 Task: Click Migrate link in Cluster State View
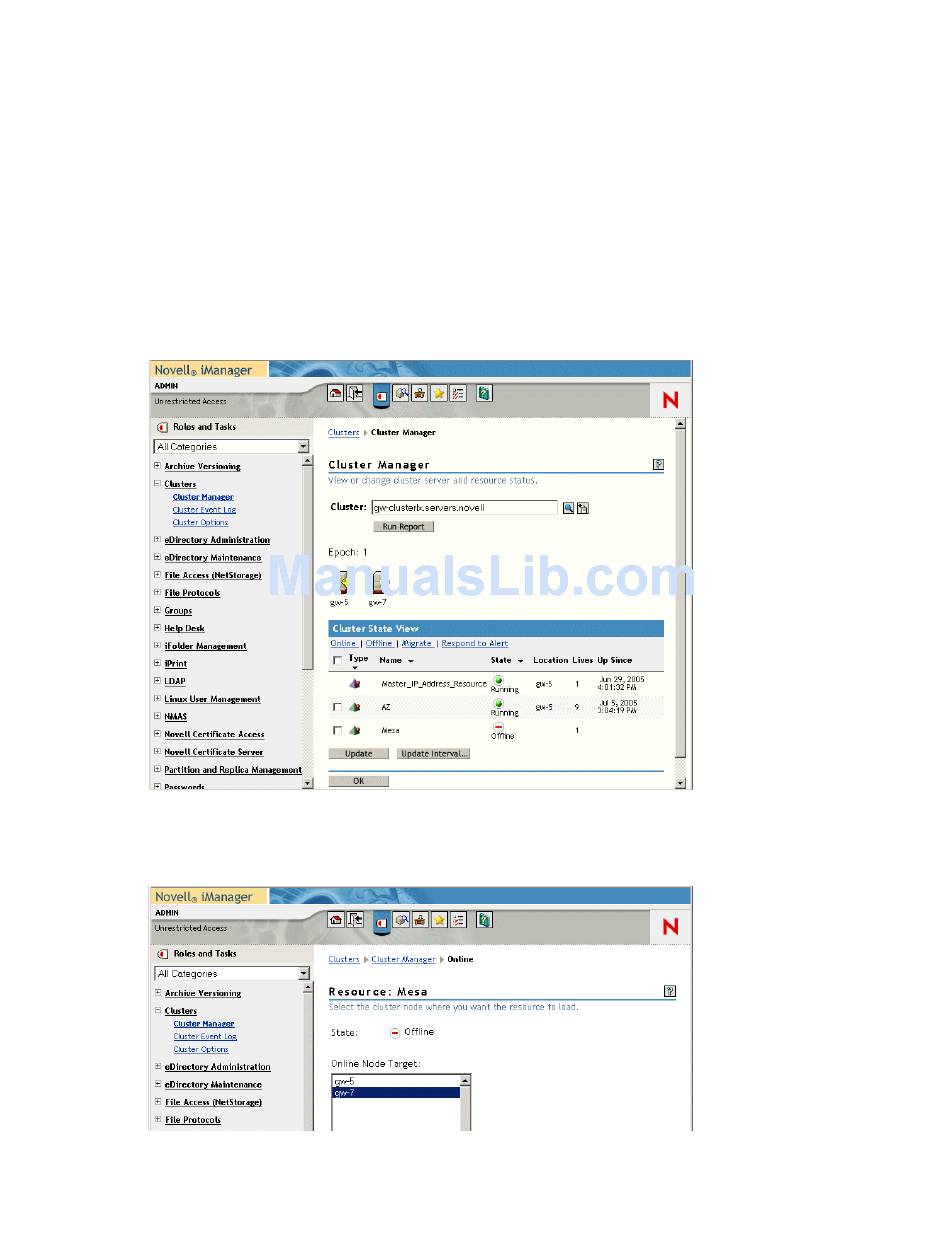417,644
